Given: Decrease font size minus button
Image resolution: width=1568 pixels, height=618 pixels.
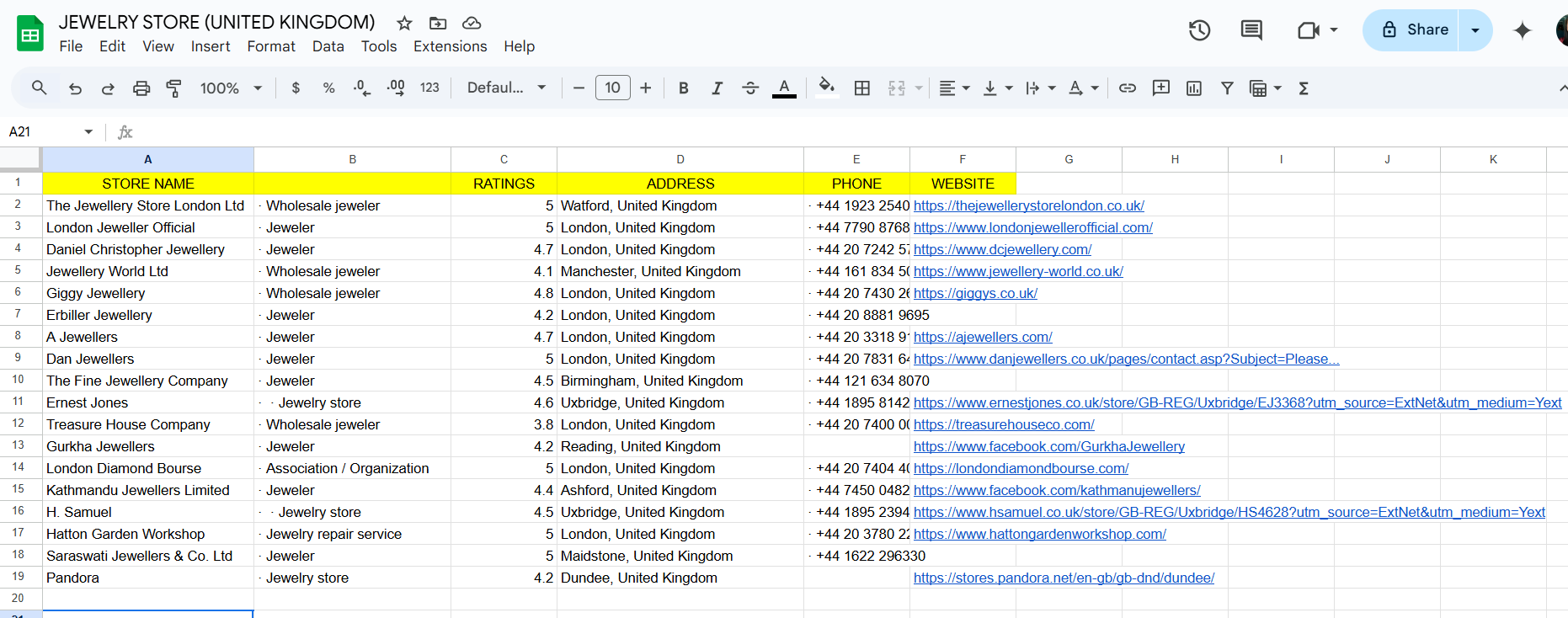Looking at the screenshot, I should (x=579, y=88).
